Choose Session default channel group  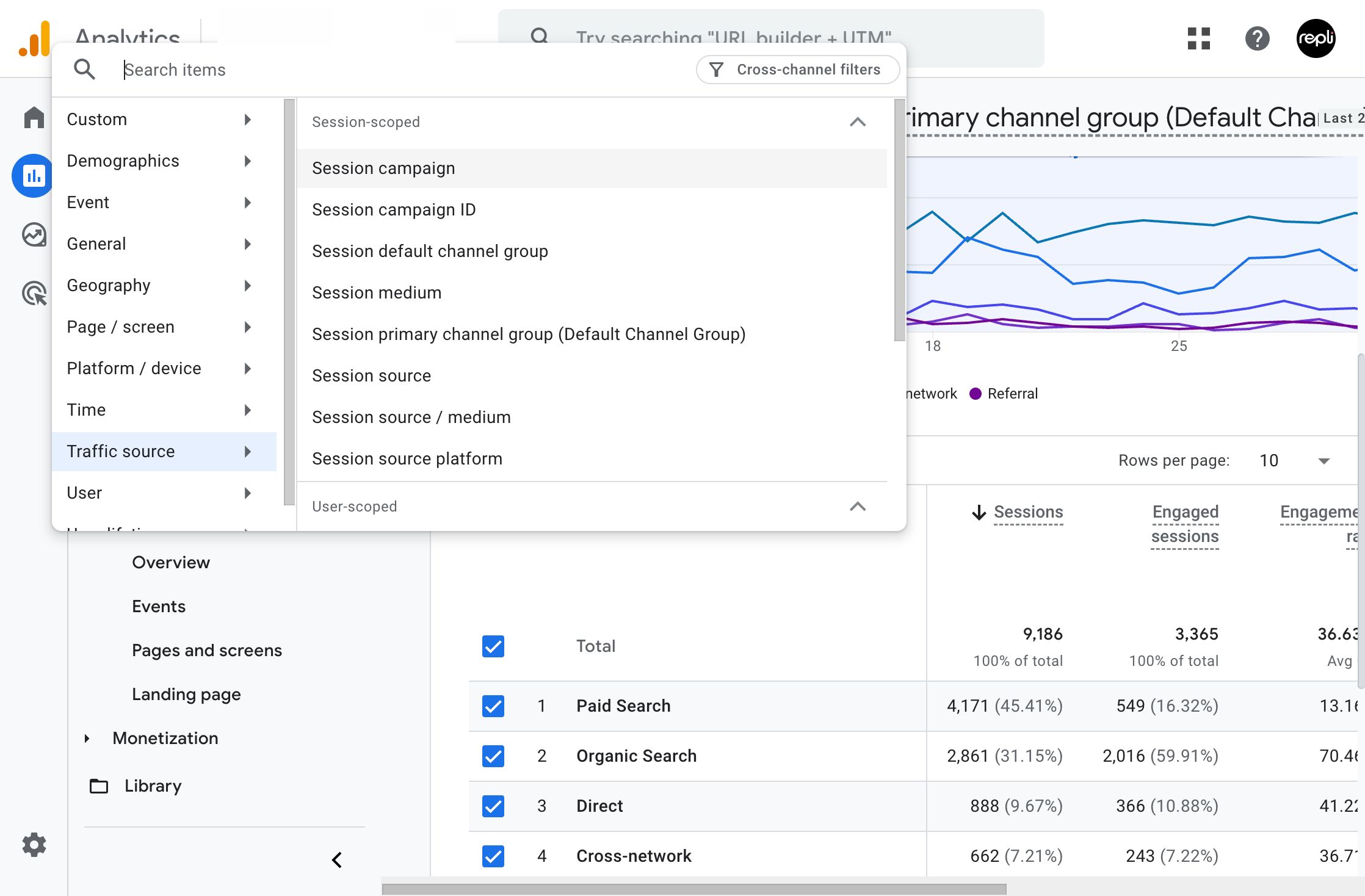(x=592, y=251)
